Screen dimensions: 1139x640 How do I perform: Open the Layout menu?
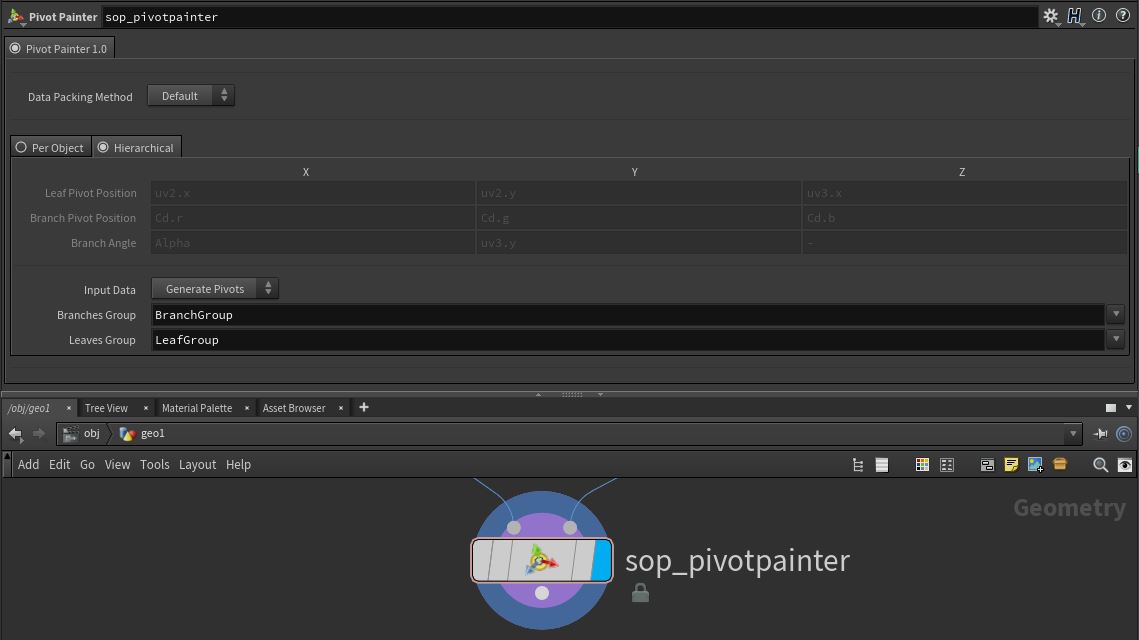coord(197,465)
